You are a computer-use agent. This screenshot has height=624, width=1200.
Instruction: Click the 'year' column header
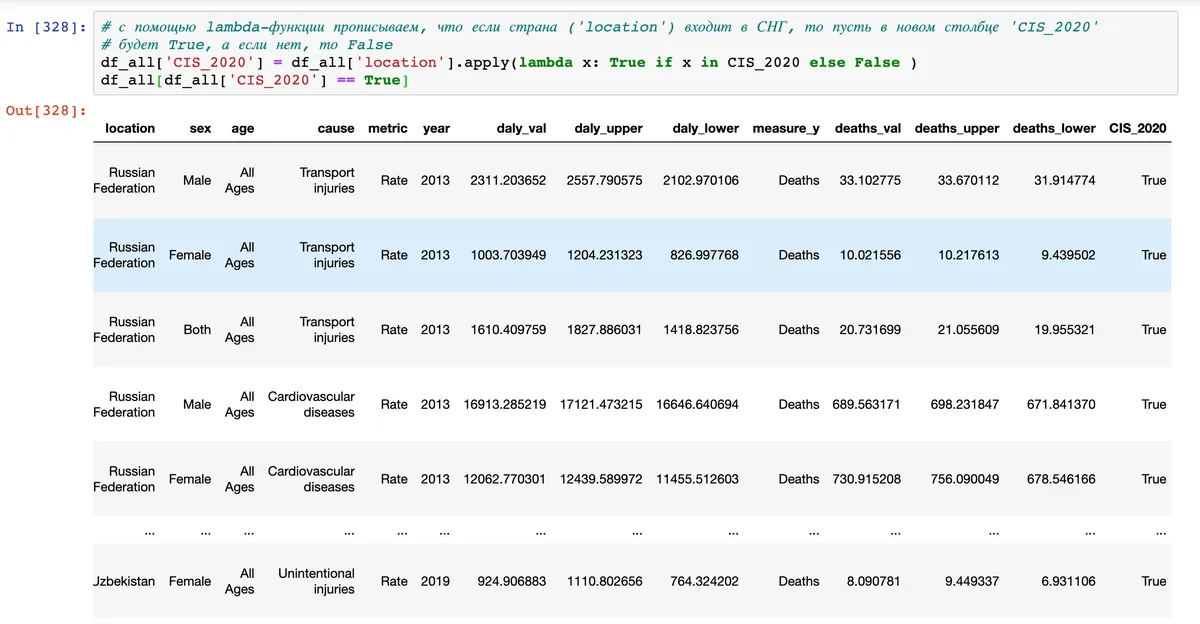[x=436, y=128]
